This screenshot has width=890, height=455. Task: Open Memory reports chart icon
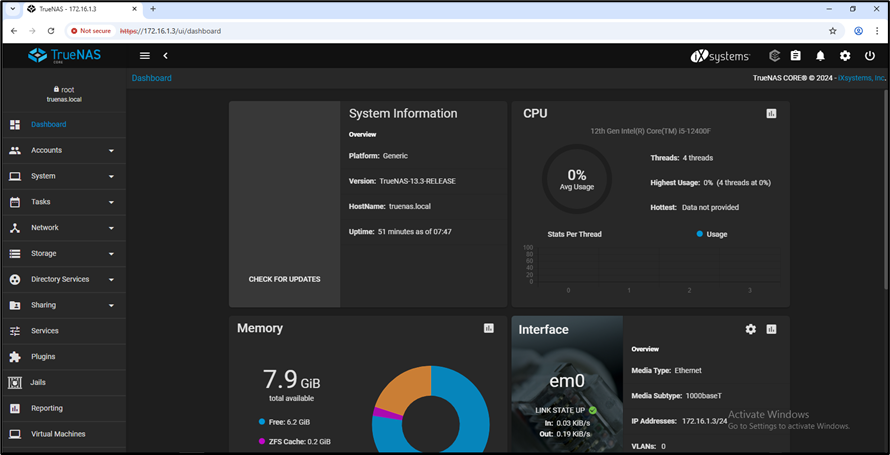click(x=489, y=328)
